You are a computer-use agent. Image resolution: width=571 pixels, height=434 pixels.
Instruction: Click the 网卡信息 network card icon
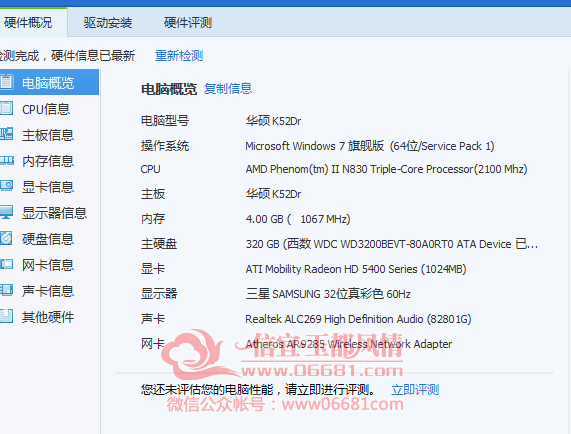pyautogui.click(x=7, y=264)
